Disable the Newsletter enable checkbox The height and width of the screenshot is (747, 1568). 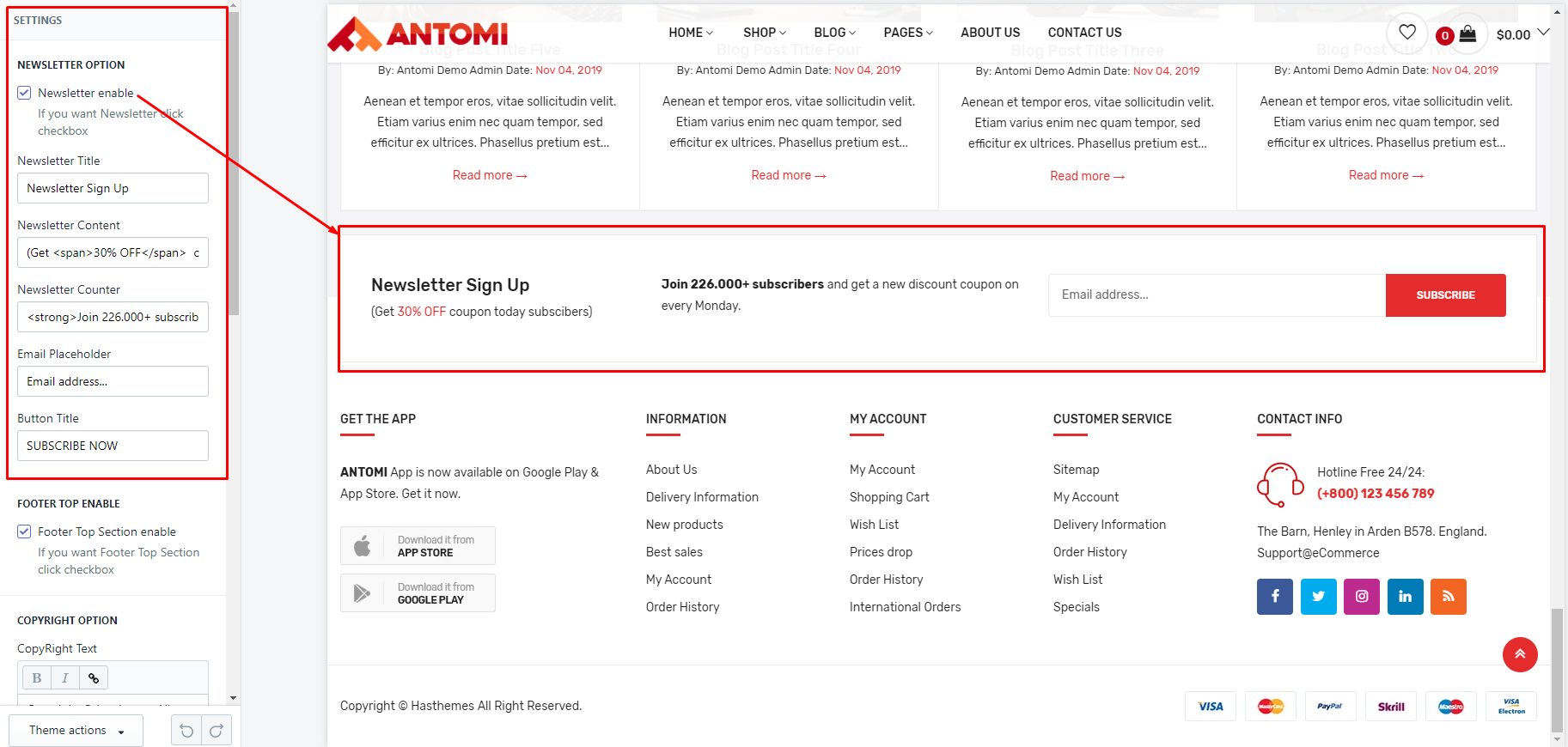click(x=25, y=93)
